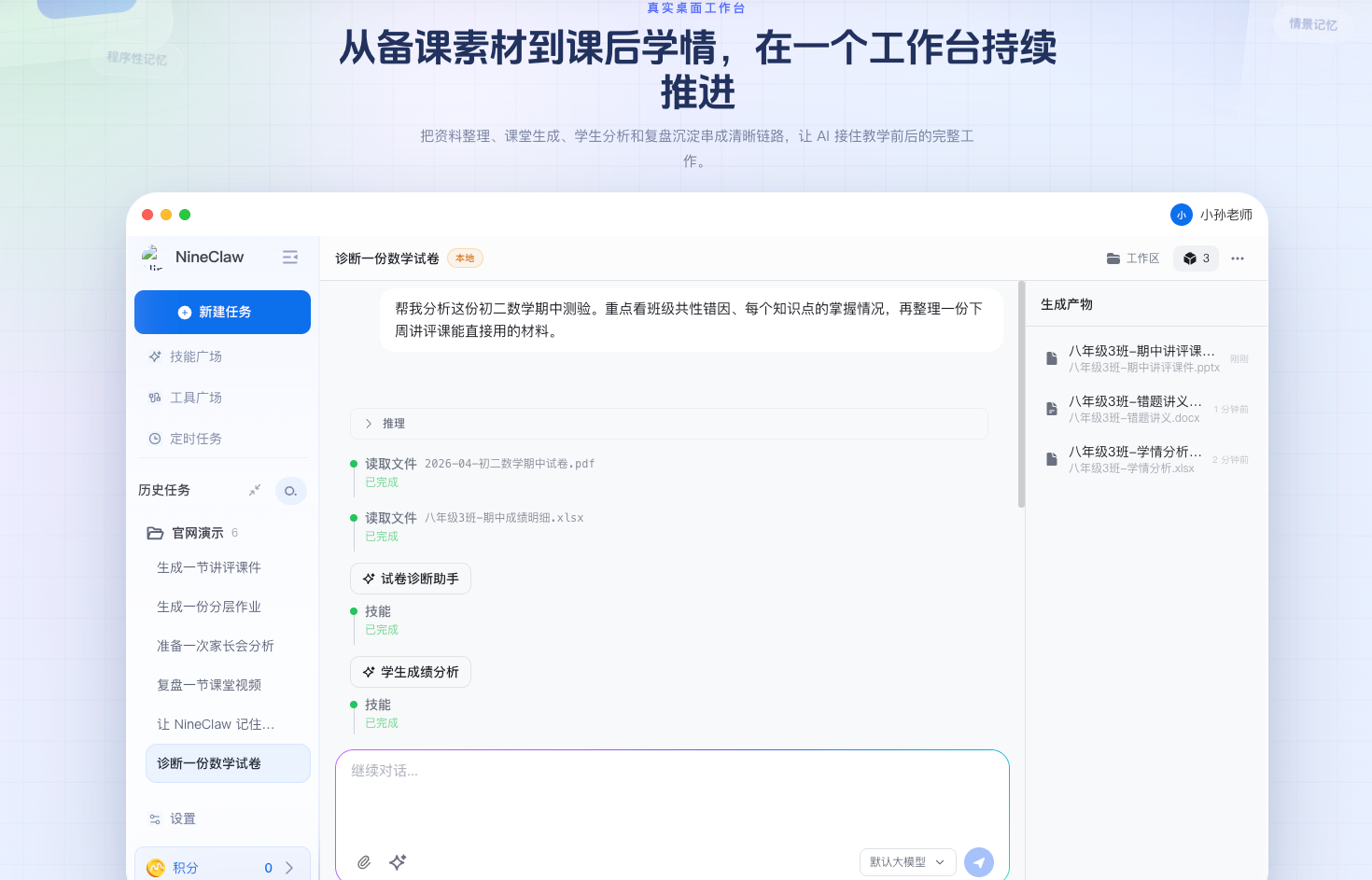Image resolution: width=1372 pixels, height=880 pixels.
Task: Send message with the paper plane button
Action: [979, 862]
